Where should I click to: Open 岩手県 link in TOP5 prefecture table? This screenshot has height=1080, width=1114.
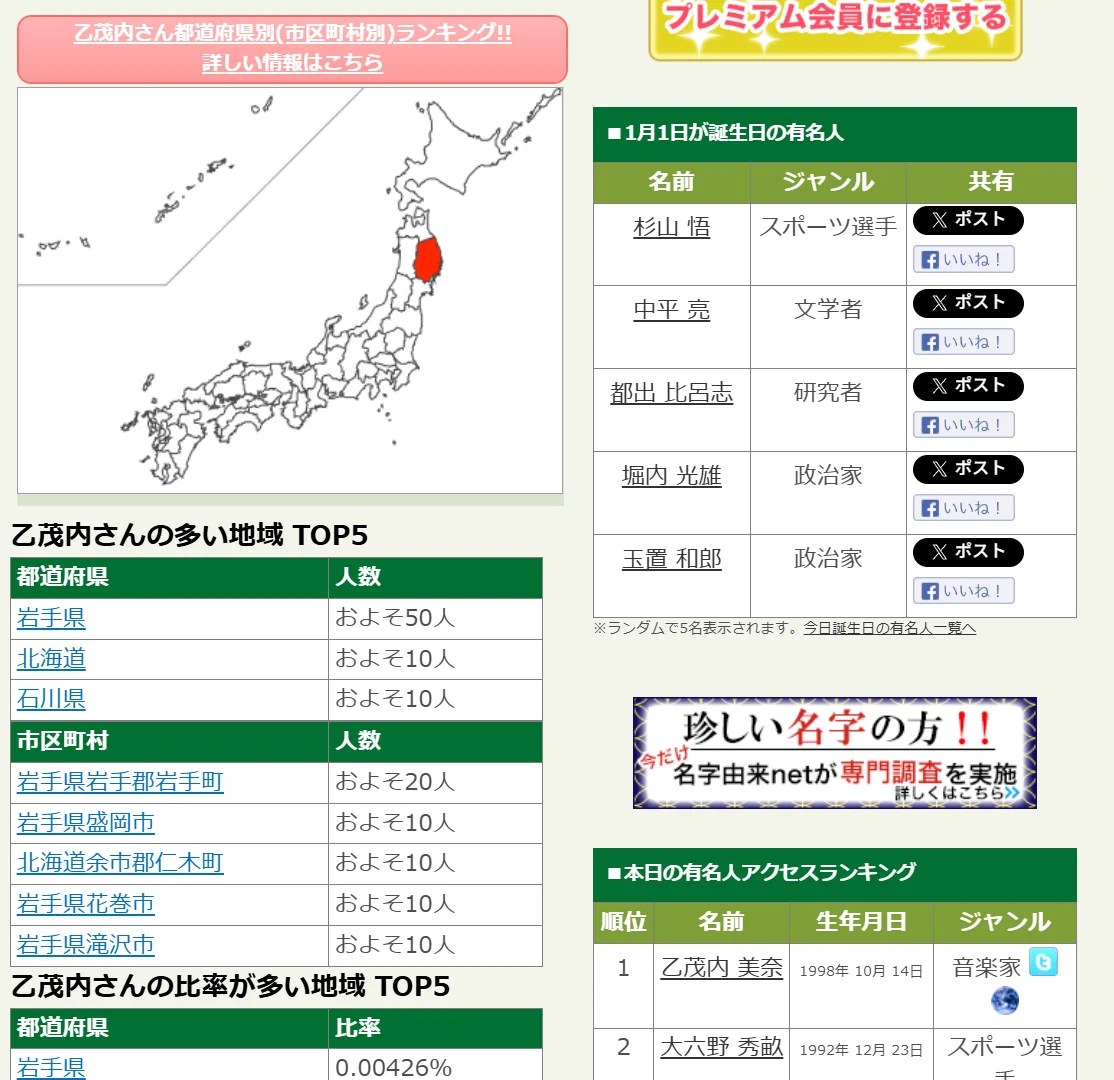[x=51, y=617]
